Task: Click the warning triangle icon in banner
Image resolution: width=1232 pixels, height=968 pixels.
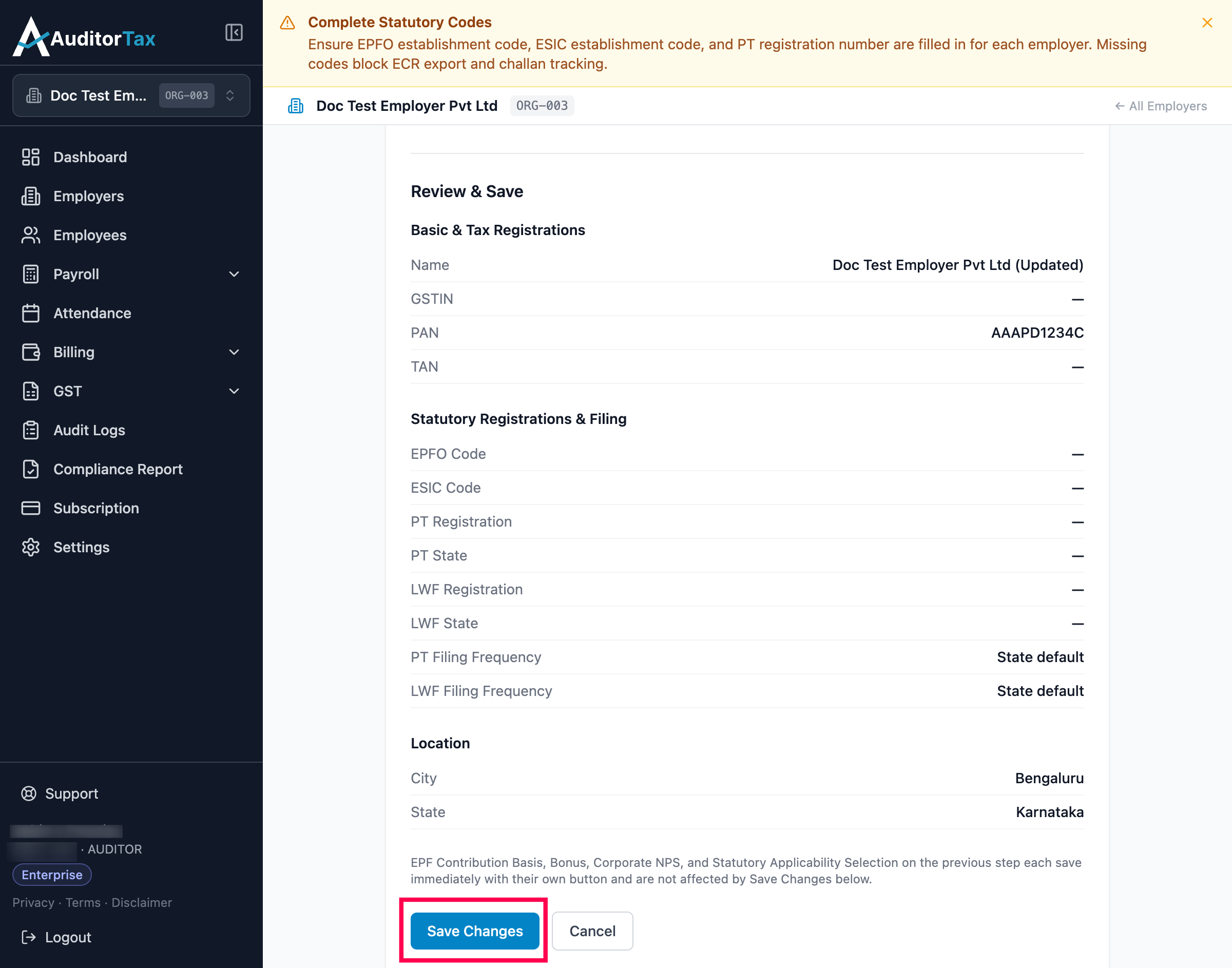Action: pyautogui.click(x=288, y=23)
